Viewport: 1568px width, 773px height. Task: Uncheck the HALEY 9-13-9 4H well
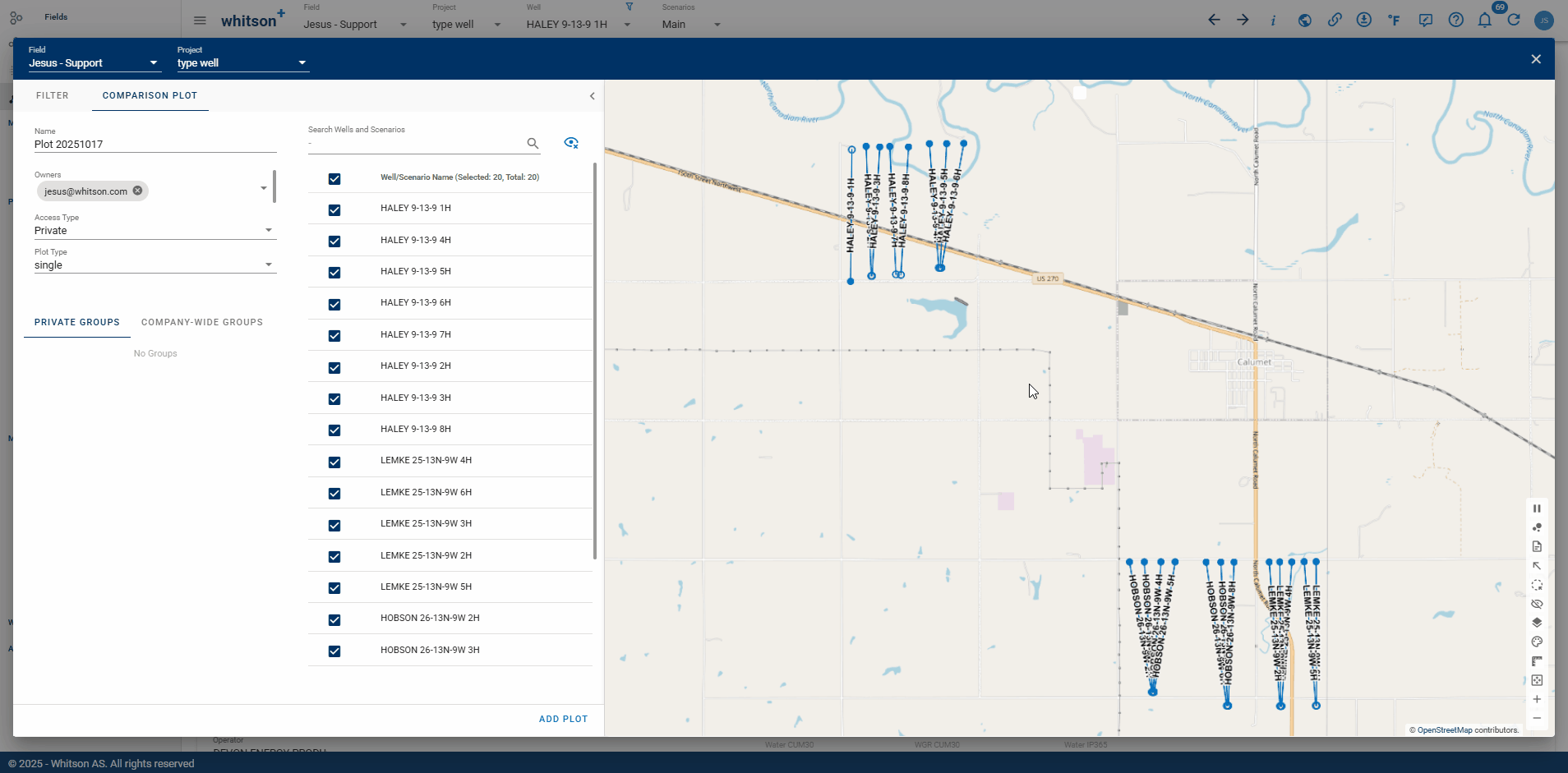334,242
